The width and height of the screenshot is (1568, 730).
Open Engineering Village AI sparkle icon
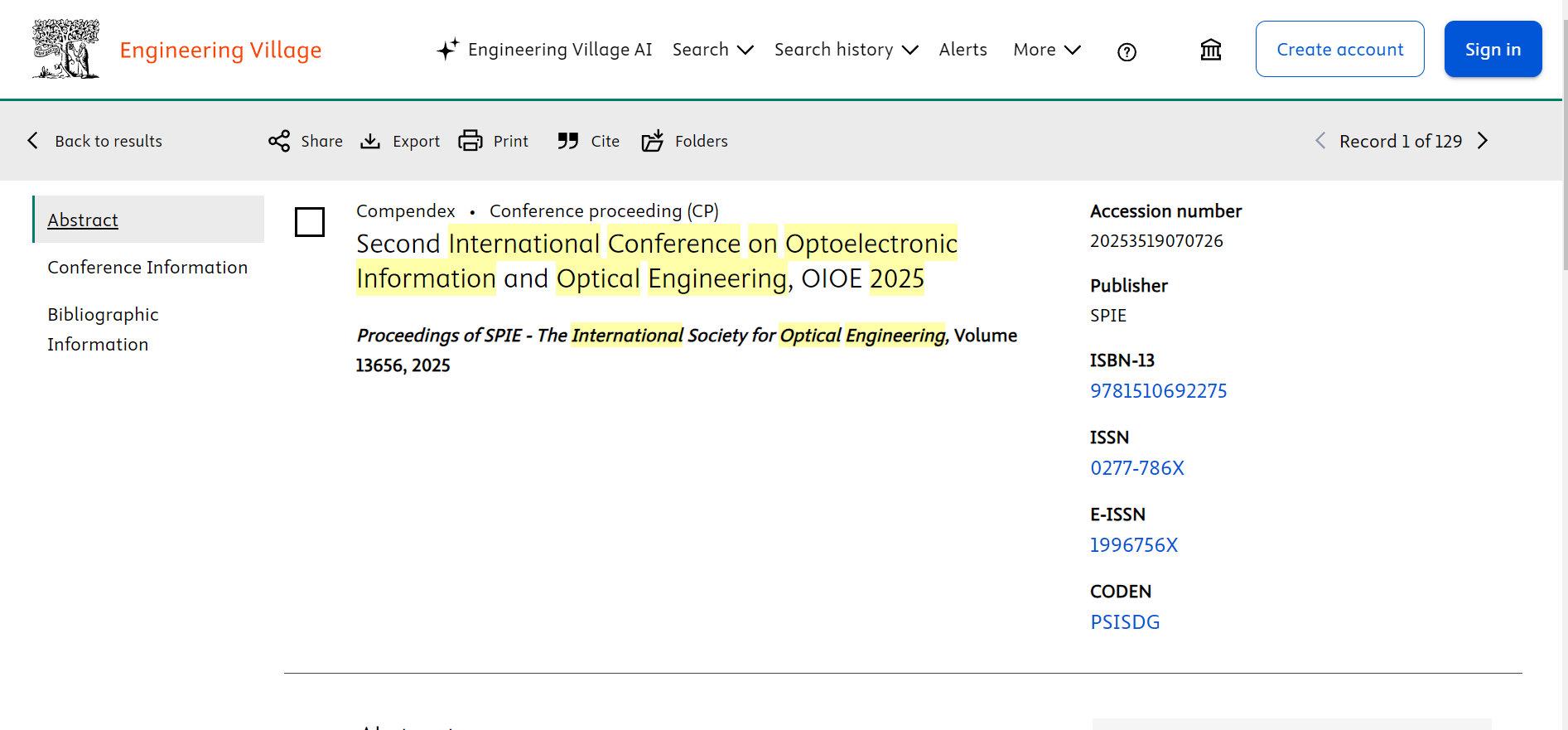click(447, 50)
